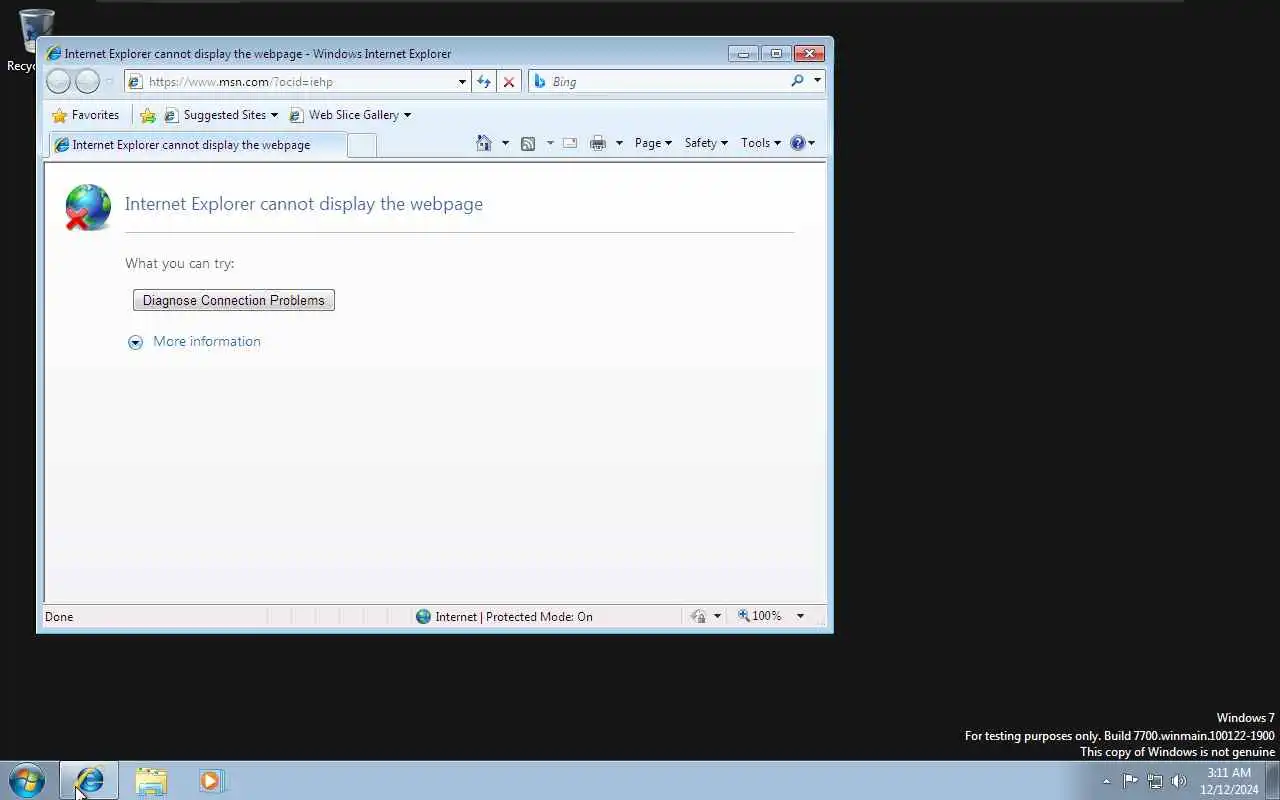Open the Windows Start menu

[x=27, y=781]
